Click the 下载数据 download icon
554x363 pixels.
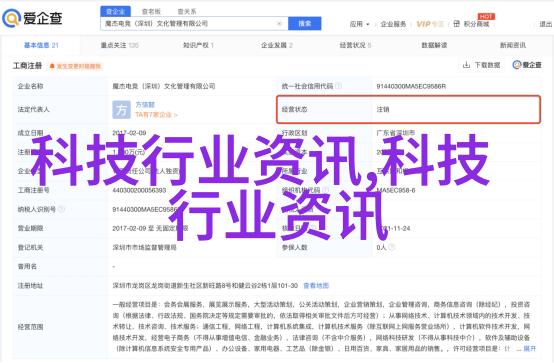[x=466, y=65]
